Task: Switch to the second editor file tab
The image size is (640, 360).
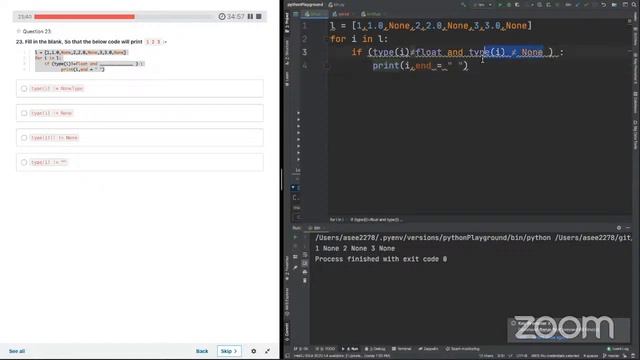Action: (341, 14)
